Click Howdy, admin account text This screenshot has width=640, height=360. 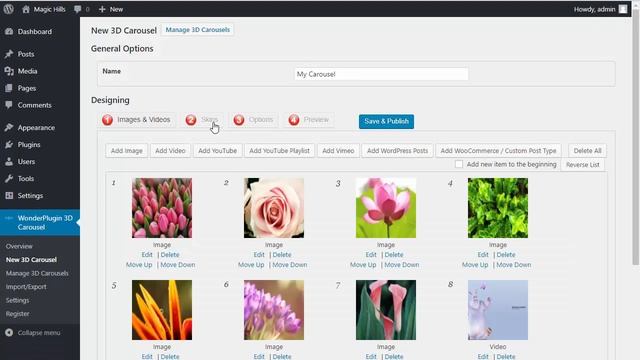594,9
